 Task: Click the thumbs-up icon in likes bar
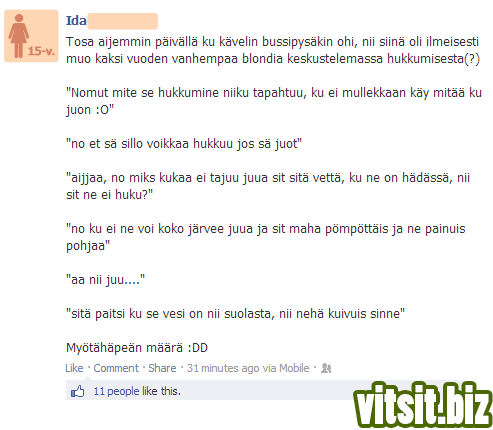78,391
